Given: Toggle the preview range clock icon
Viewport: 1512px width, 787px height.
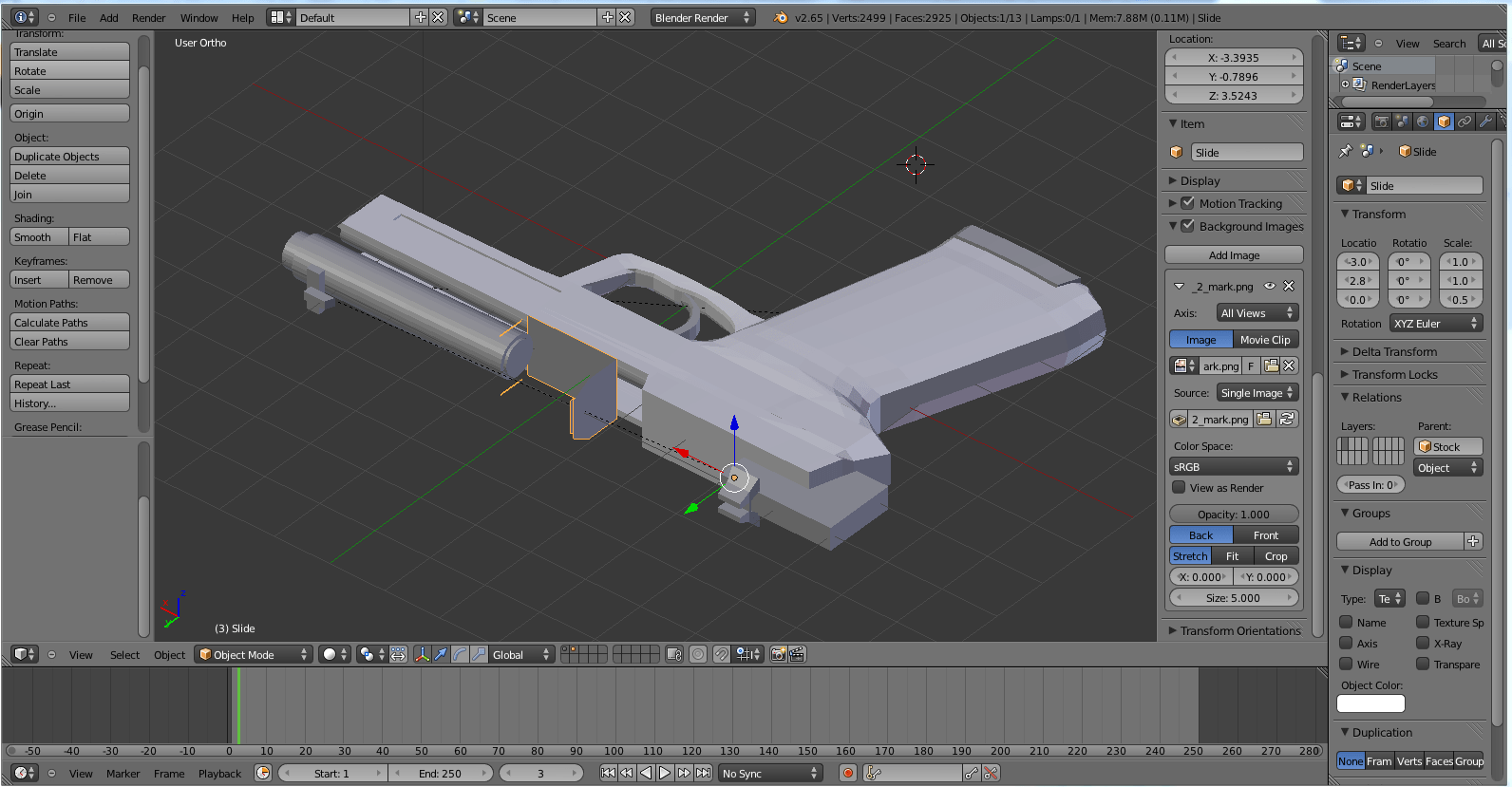Looking at the screenshot, I should pos(263,773).
